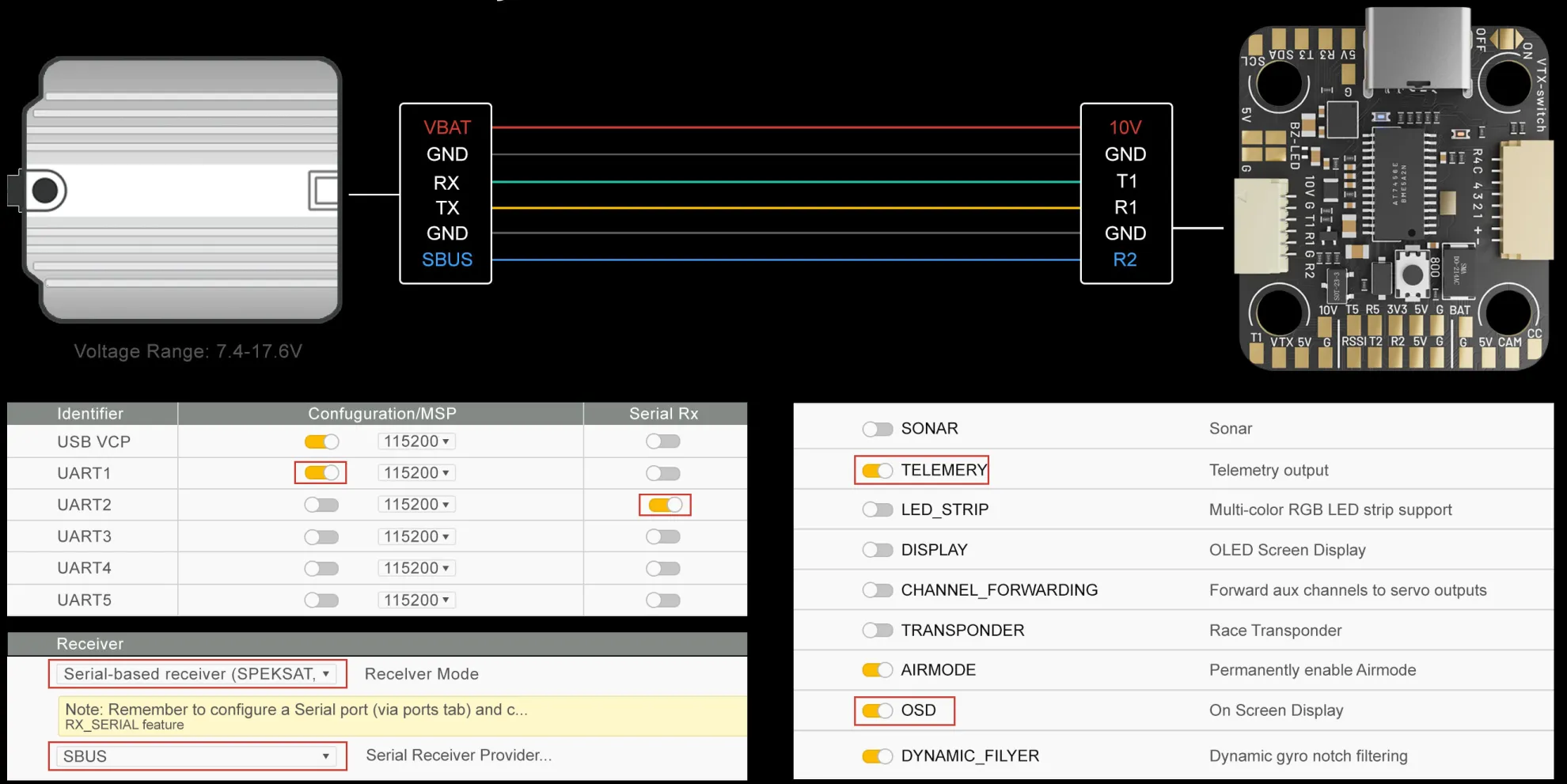Turn off the TELEMERY feature toggle
The width and height of the screenshot is (1567, 784).
[x=877, y=471]
